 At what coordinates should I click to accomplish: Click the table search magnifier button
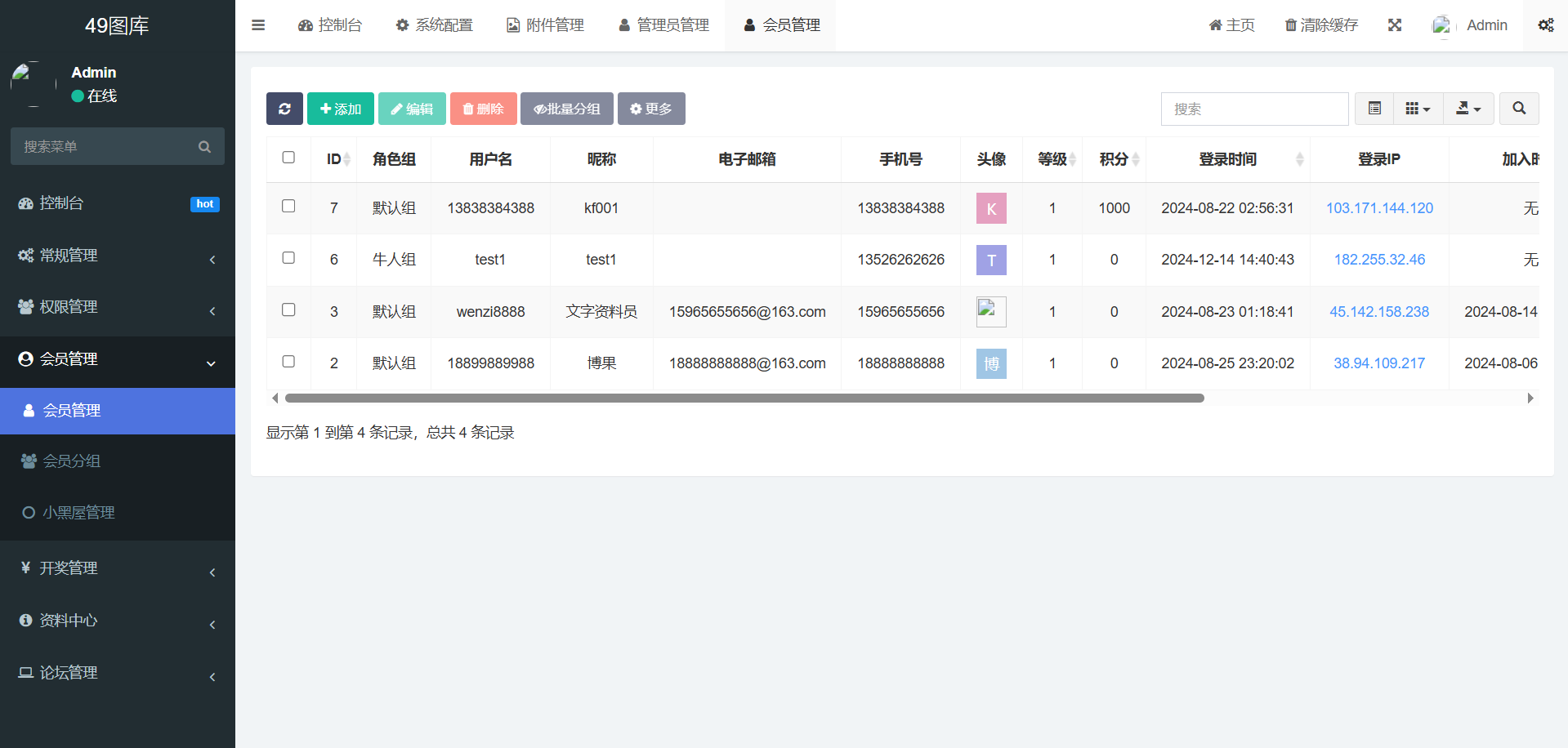point(1518,109)
